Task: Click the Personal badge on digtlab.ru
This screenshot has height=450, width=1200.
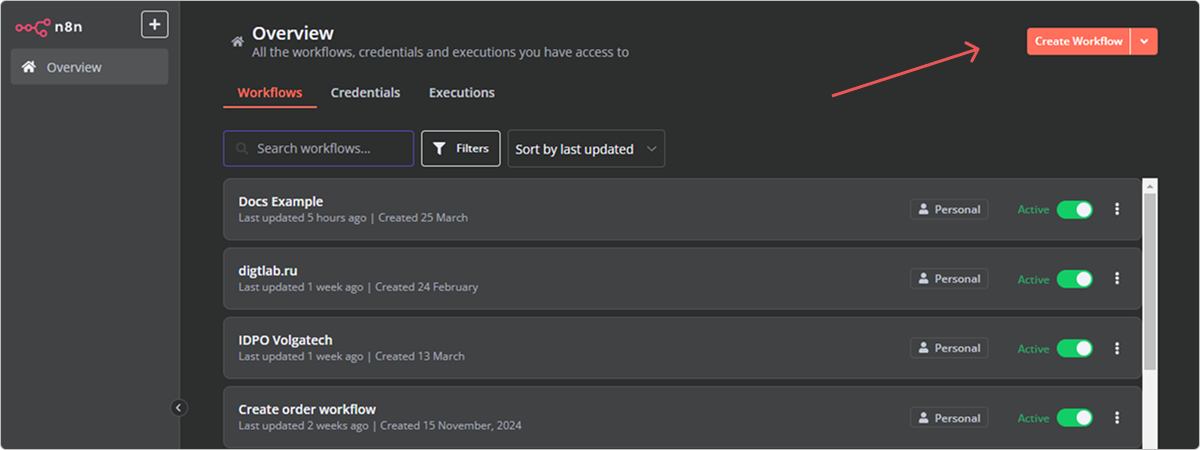Action: tap(949, 279)
